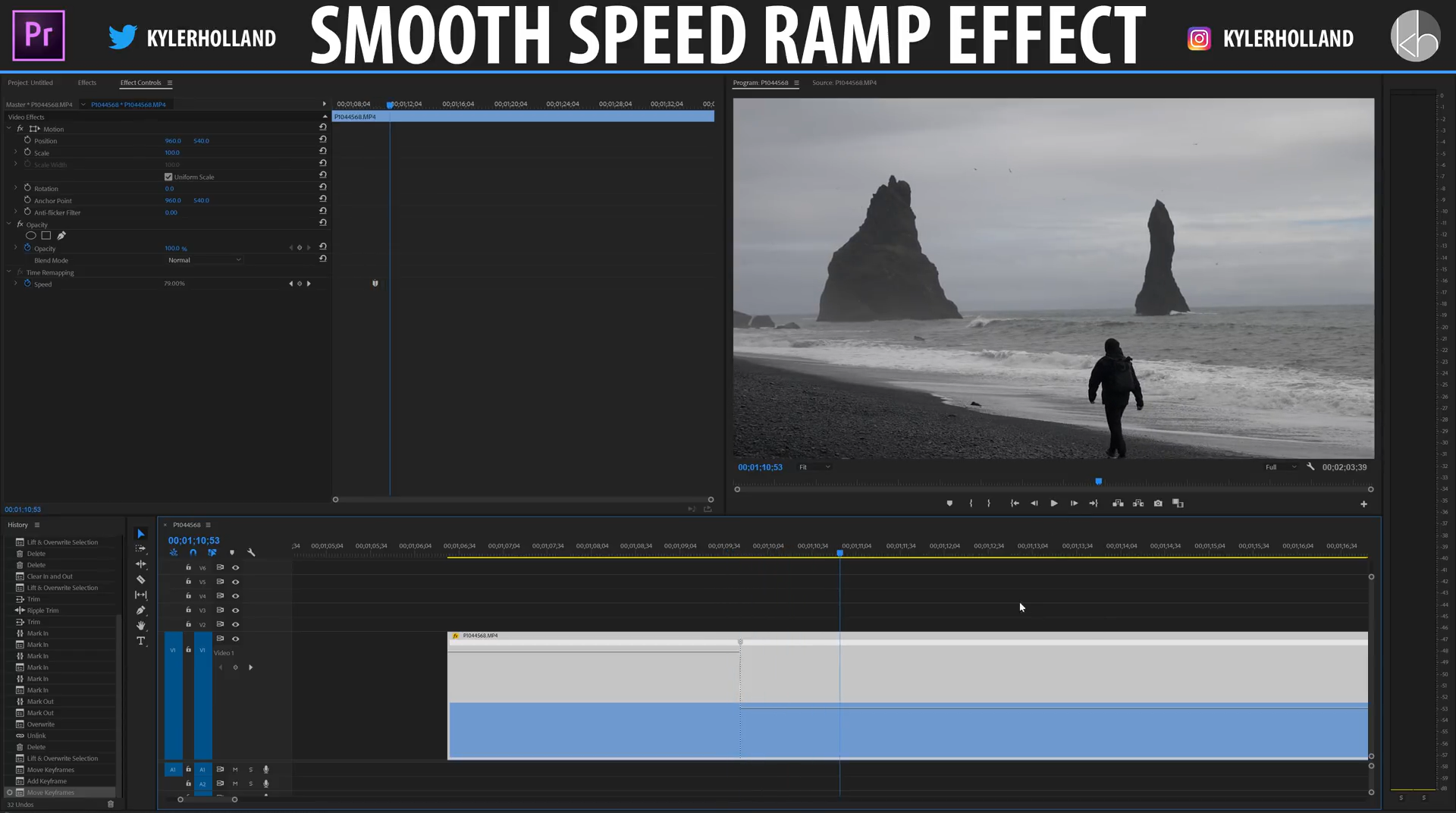This screenshot has width=1456, height=813.
Task: Hide track V2 with its eye icon
Action: [235, 625]
